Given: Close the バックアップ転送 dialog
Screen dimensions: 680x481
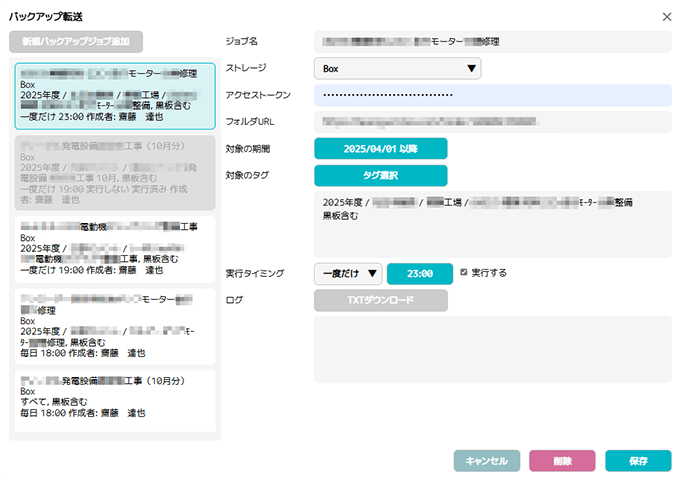Looking at the screenshot, I should (667, 17).
